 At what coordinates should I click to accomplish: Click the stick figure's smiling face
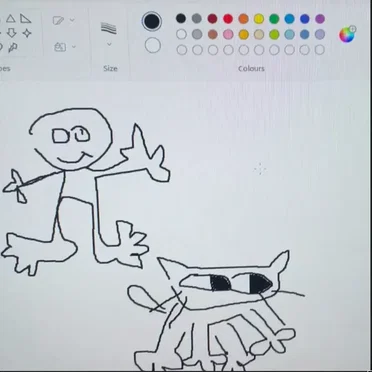(72, 138)
